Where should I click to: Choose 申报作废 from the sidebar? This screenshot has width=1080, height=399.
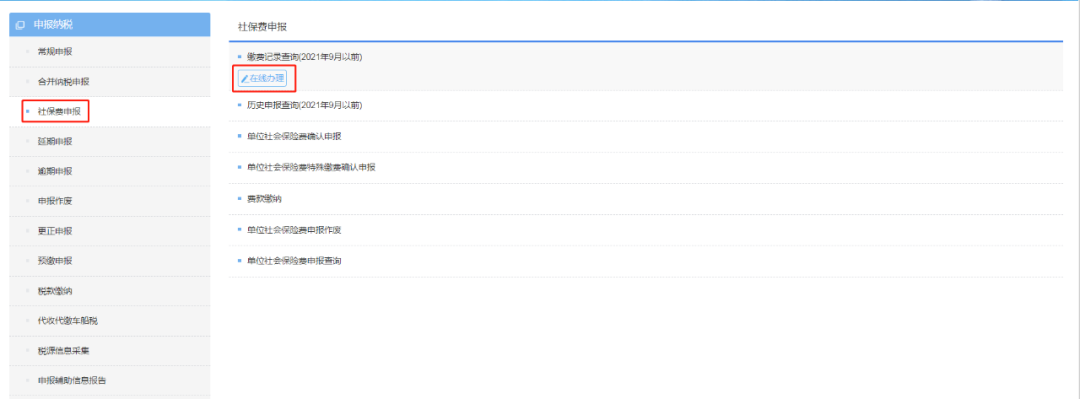click(x=54, y=201)
